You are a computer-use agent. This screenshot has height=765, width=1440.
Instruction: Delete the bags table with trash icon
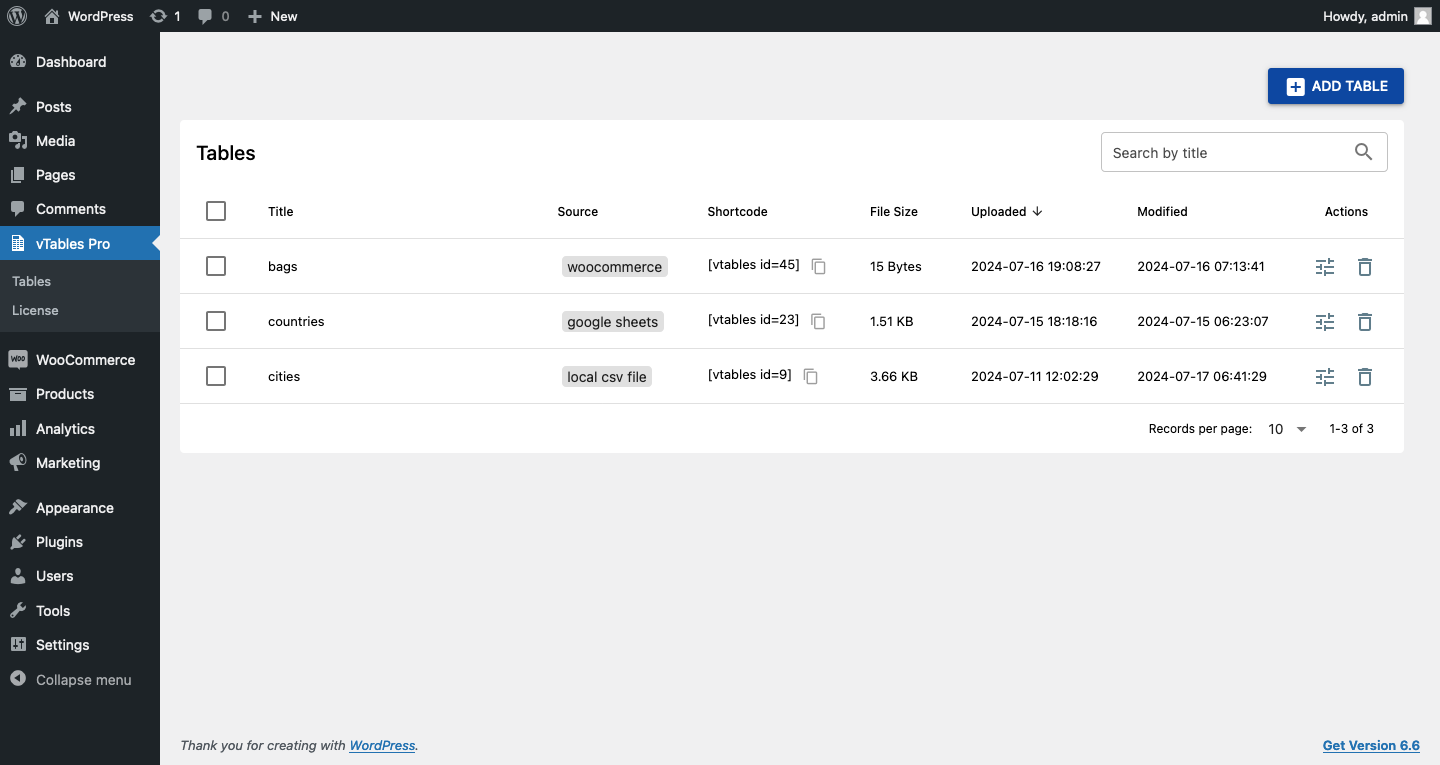(x=1365, y=267)
